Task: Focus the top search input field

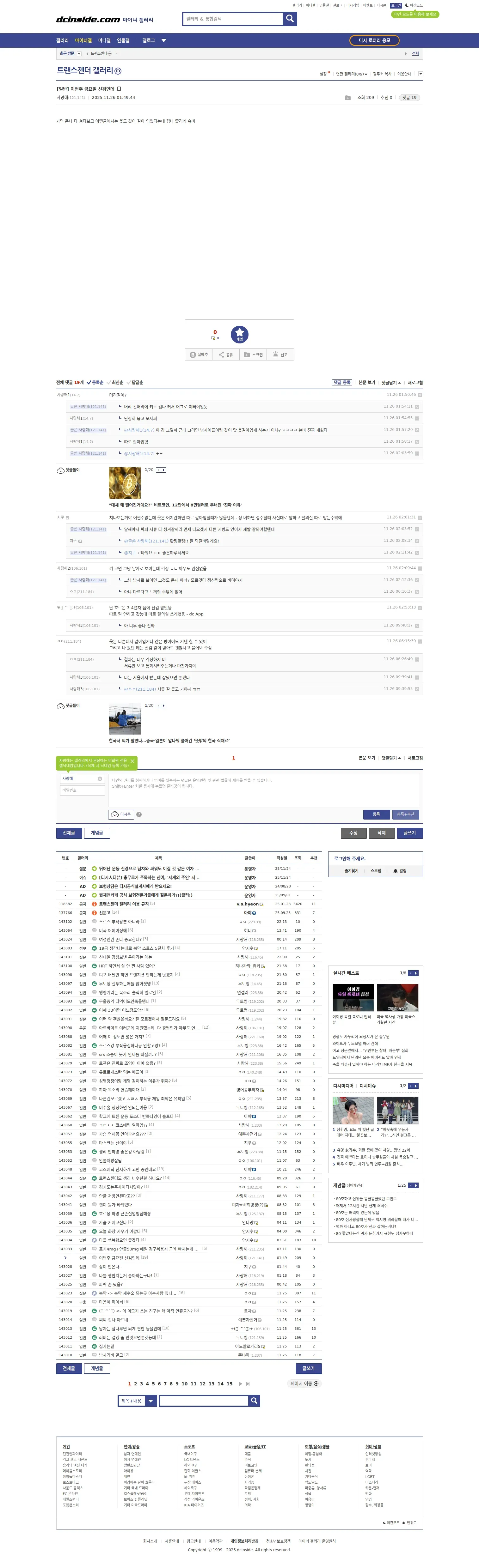Action: point(233,19)
